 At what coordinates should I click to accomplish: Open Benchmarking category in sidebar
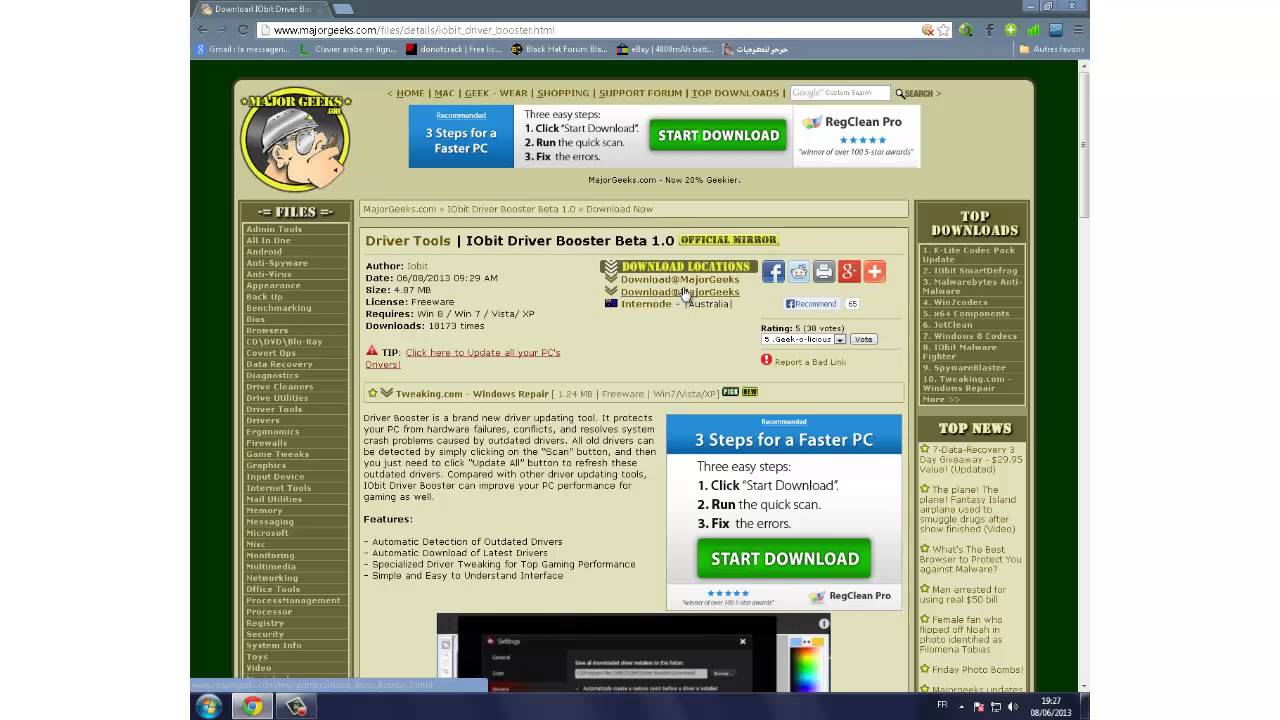coord(279,308)
